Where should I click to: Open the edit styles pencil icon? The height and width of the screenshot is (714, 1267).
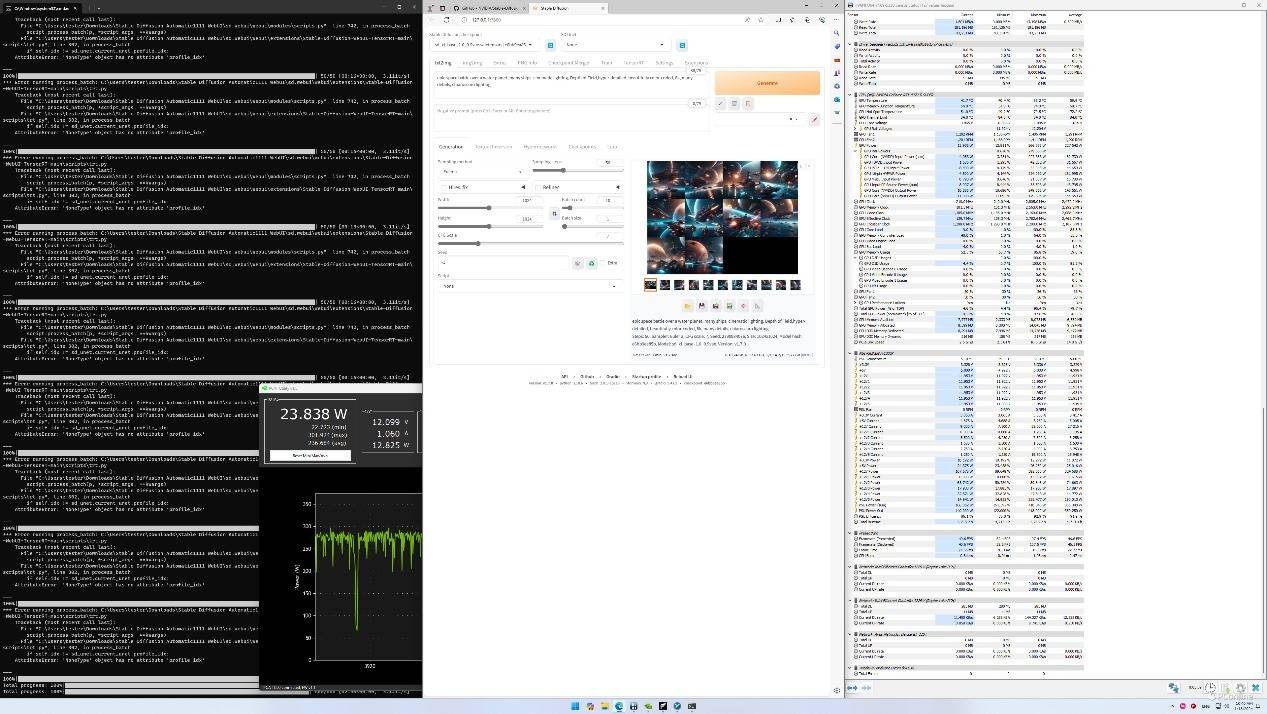point(814,119)
